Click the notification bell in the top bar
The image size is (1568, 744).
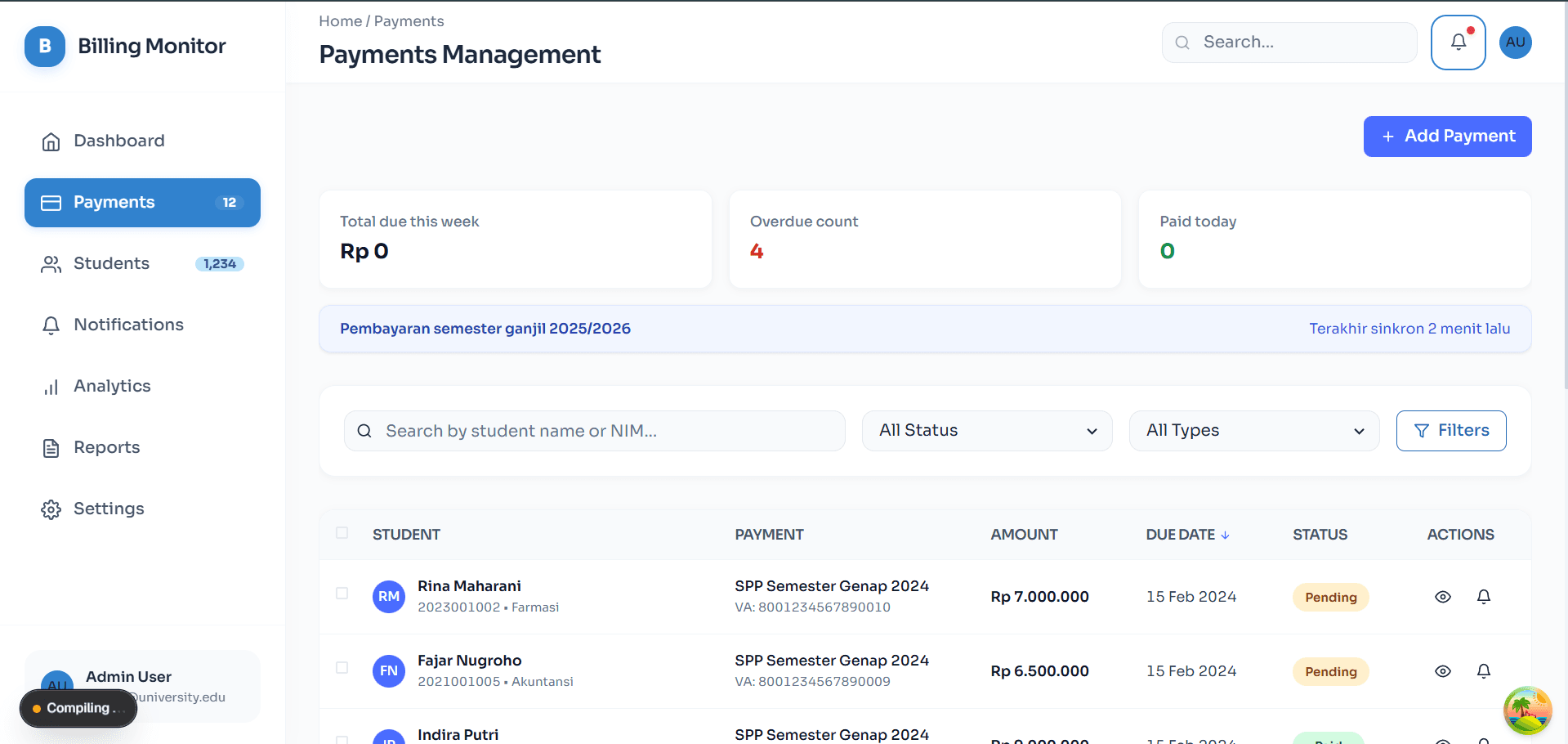1459,42
